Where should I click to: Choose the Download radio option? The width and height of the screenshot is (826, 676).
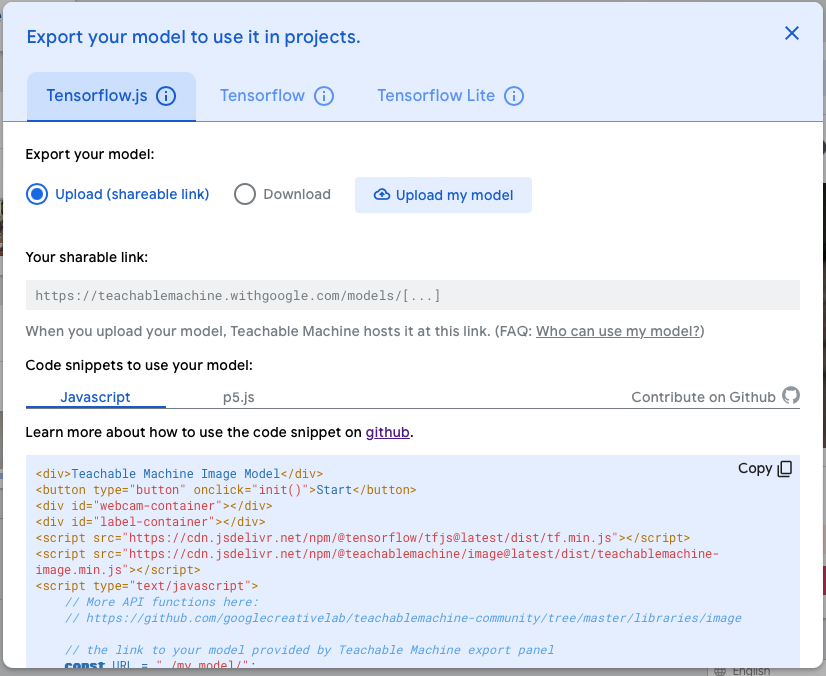coord(245,194)
